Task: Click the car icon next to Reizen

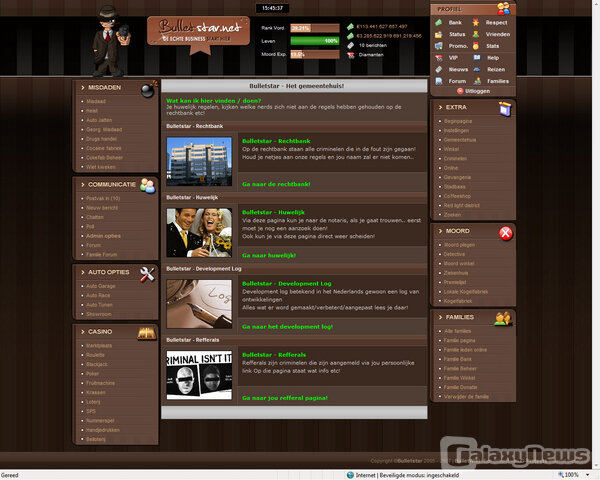Action: (x=477, y=70)
